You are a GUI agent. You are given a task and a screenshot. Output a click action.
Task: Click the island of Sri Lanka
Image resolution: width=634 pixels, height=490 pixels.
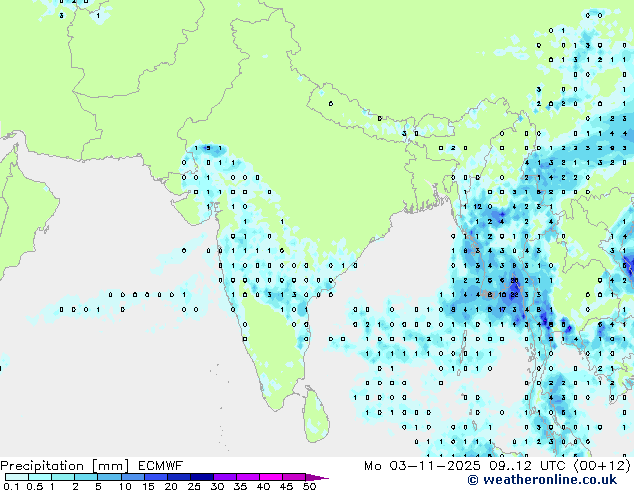coord(316,415)
